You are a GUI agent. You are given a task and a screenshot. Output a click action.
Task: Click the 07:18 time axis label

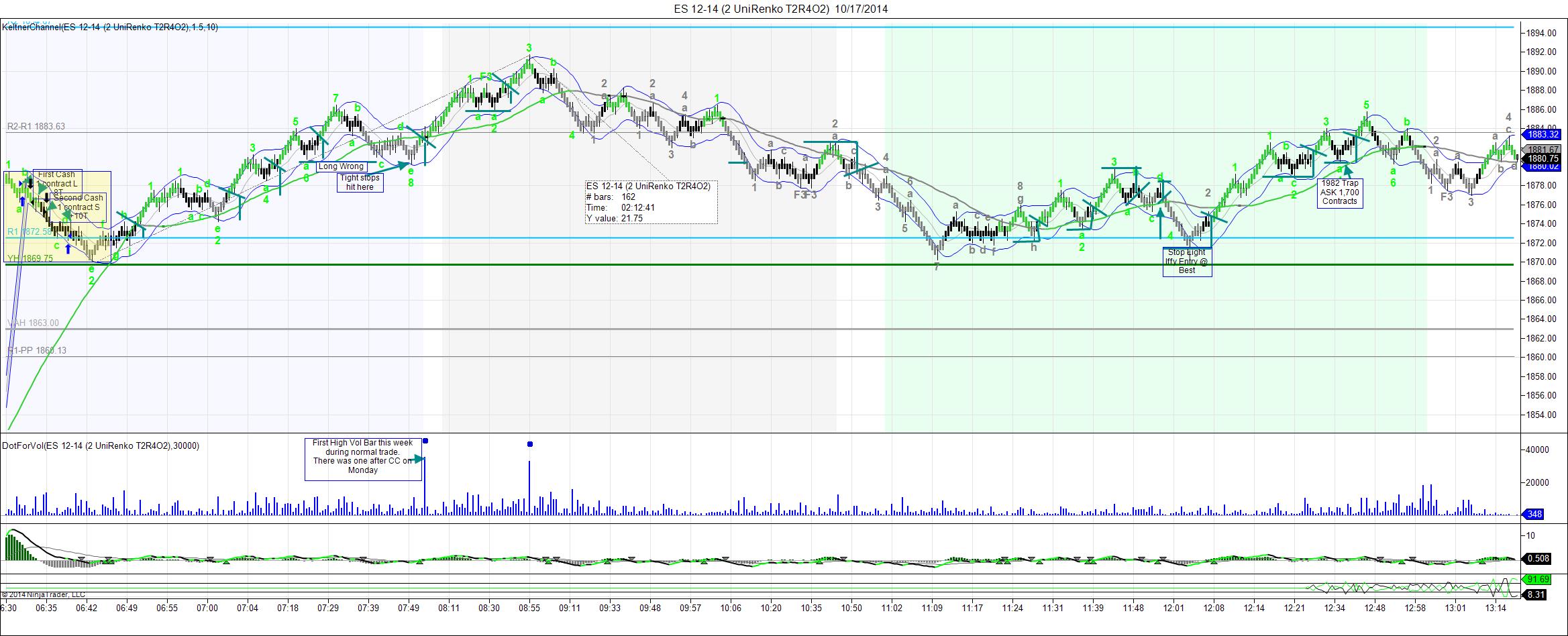tap(287, 608)
